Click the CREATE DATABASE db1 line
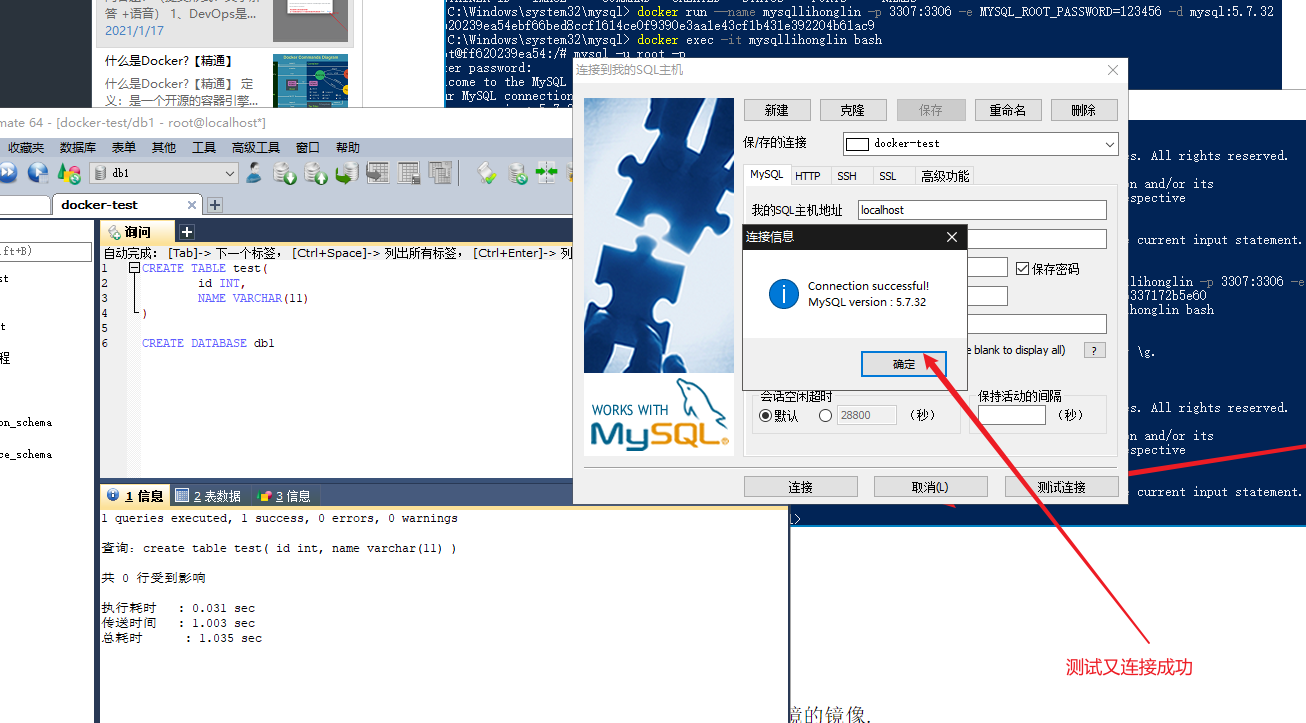 click(x=208, y=343)
